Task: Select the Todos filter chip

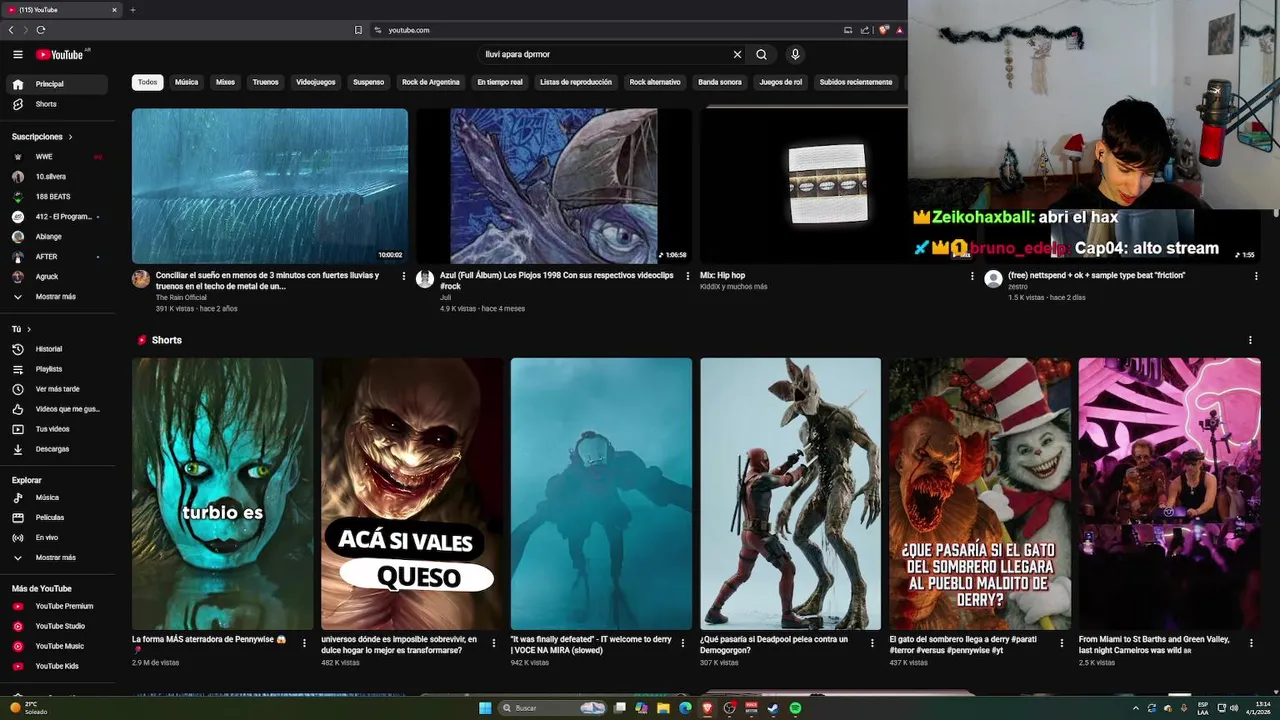Action: [x=148, y=82]
